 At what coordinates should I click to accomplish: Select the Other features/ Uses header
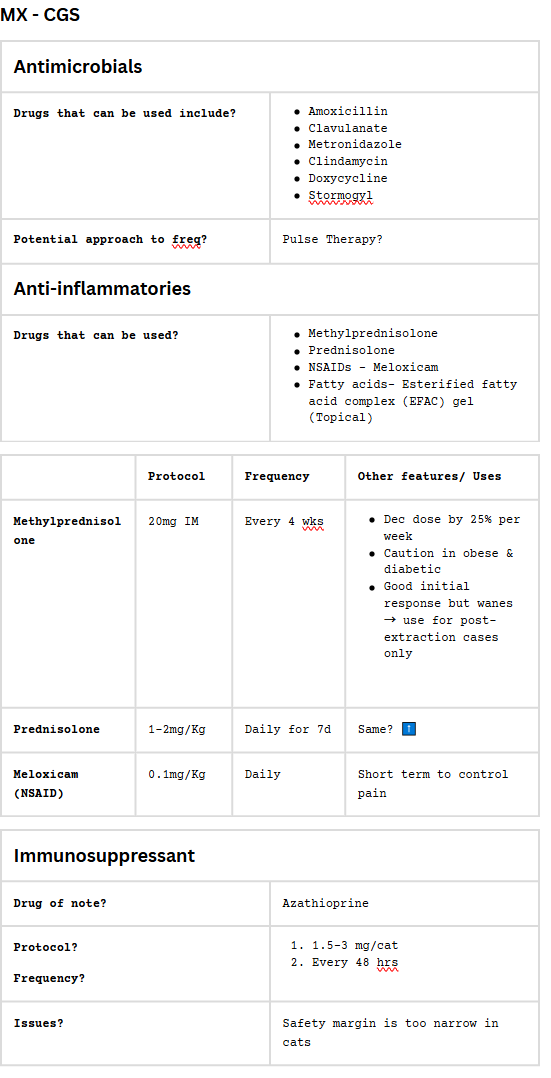tap(429, 476)
